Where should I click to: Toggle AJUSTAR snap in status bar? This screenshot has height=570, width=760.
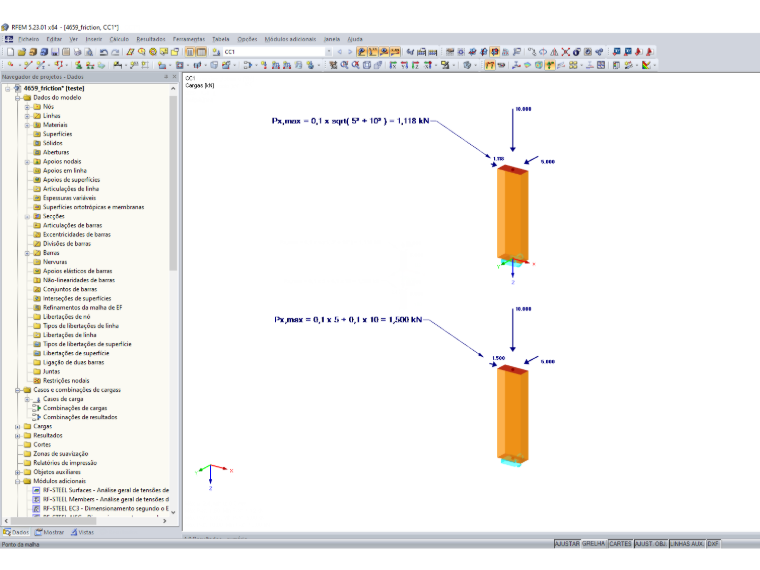point(567,544)
